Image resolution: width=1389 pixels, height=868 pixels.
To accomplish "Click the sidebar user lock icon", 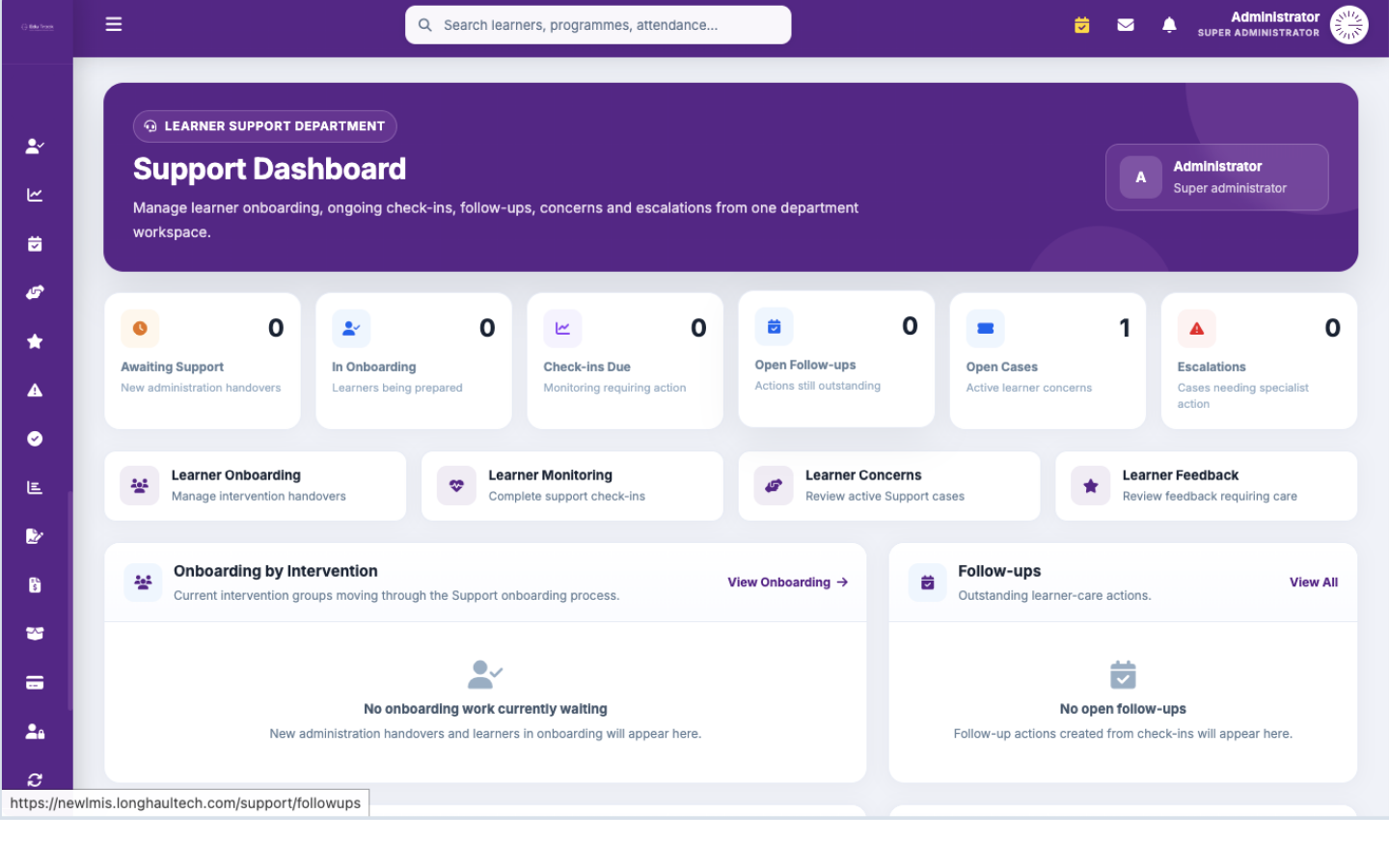I will click(35, 731).
